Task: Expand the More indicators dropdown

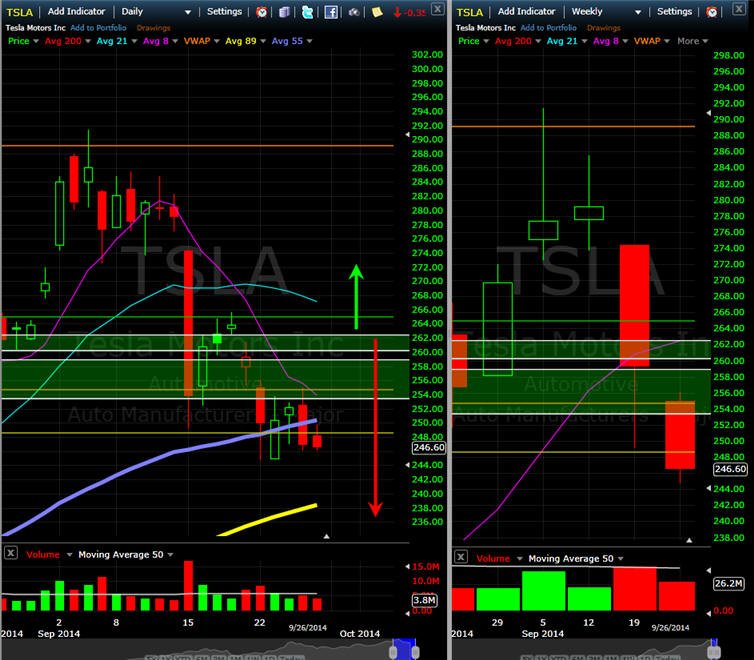Action: pos(692,41)
